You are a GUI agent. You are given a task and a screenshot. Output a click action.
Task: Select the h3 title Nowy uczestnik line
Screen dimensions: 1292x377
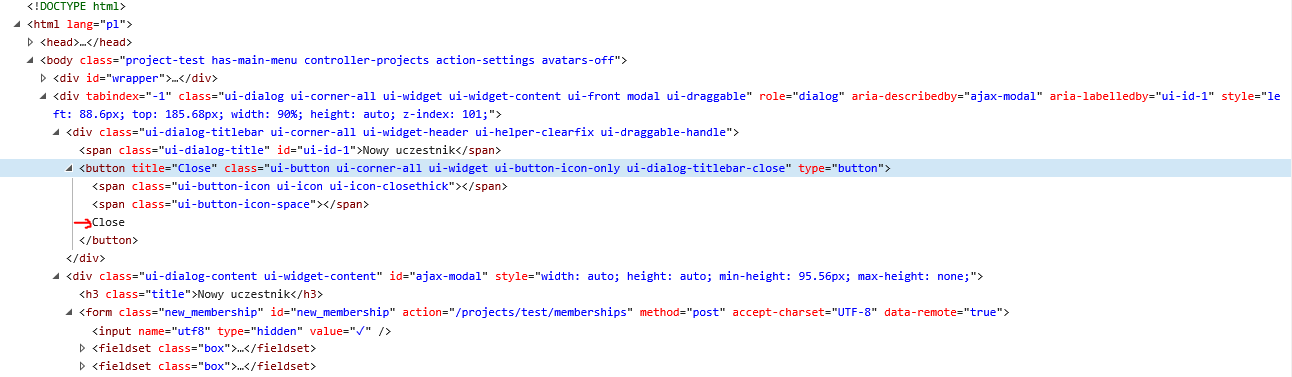coord(201,294)
